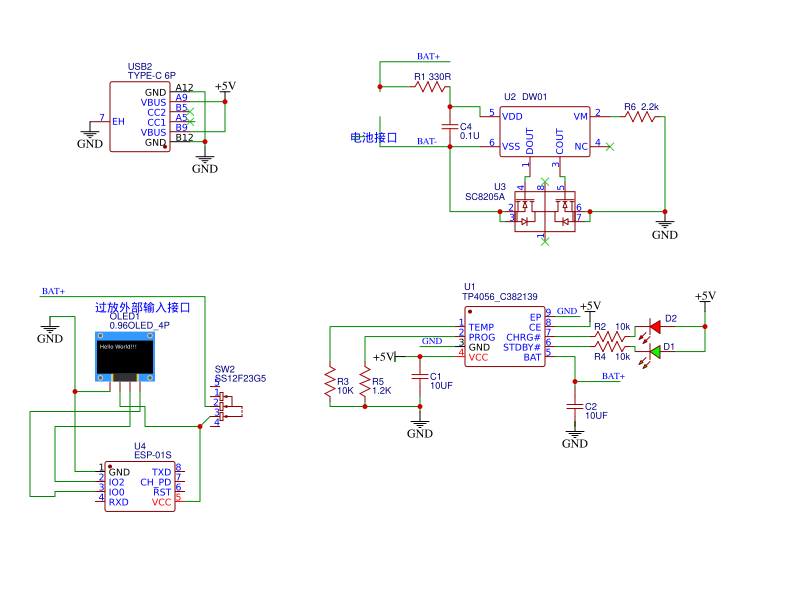Click the VBUS pin labeled A9
The image size is (800, 601).
[154, 102]
